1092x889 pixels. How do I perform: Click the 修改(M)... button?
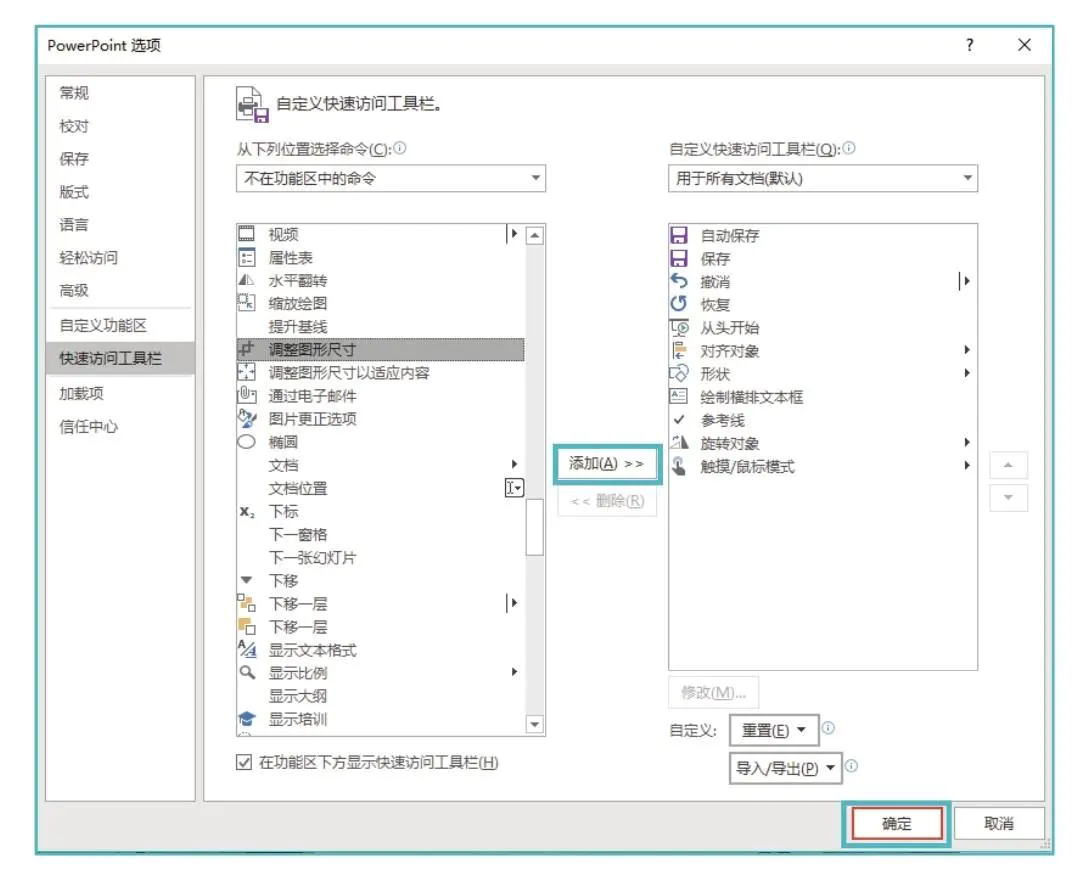click(x=713, y=692)
